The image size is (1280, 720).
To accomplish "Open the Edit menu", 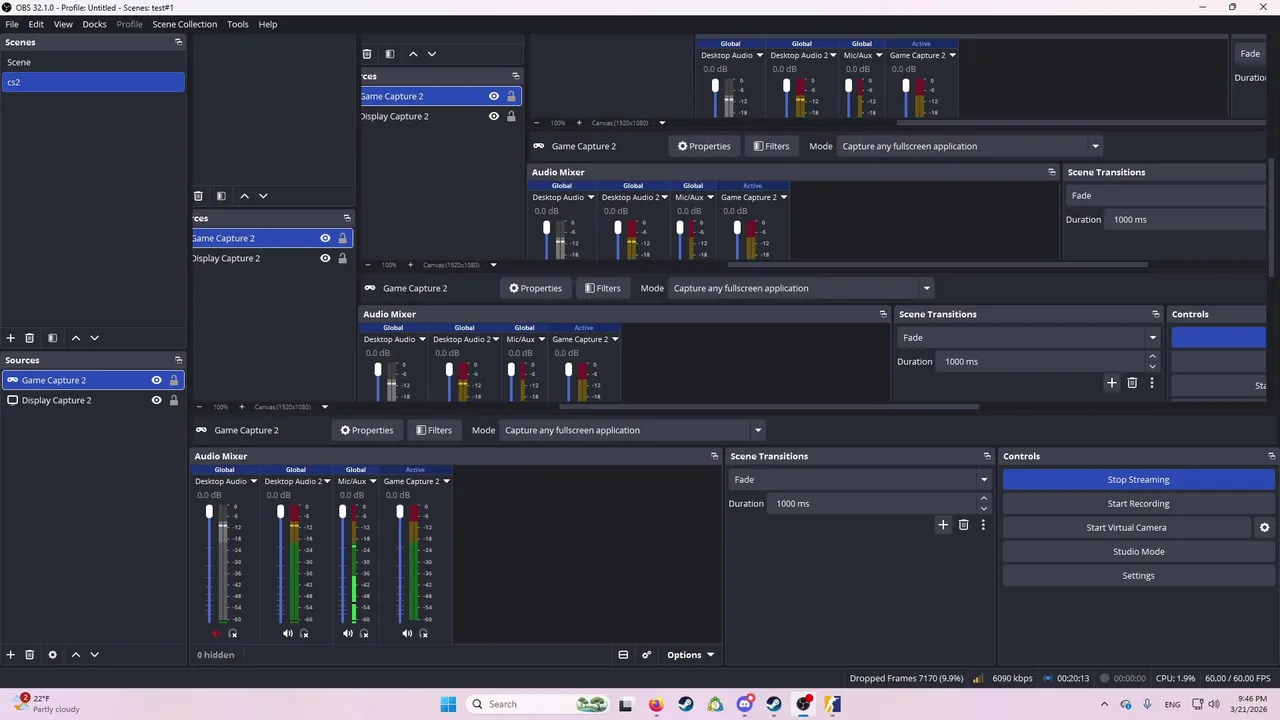I will click(36, 24).
